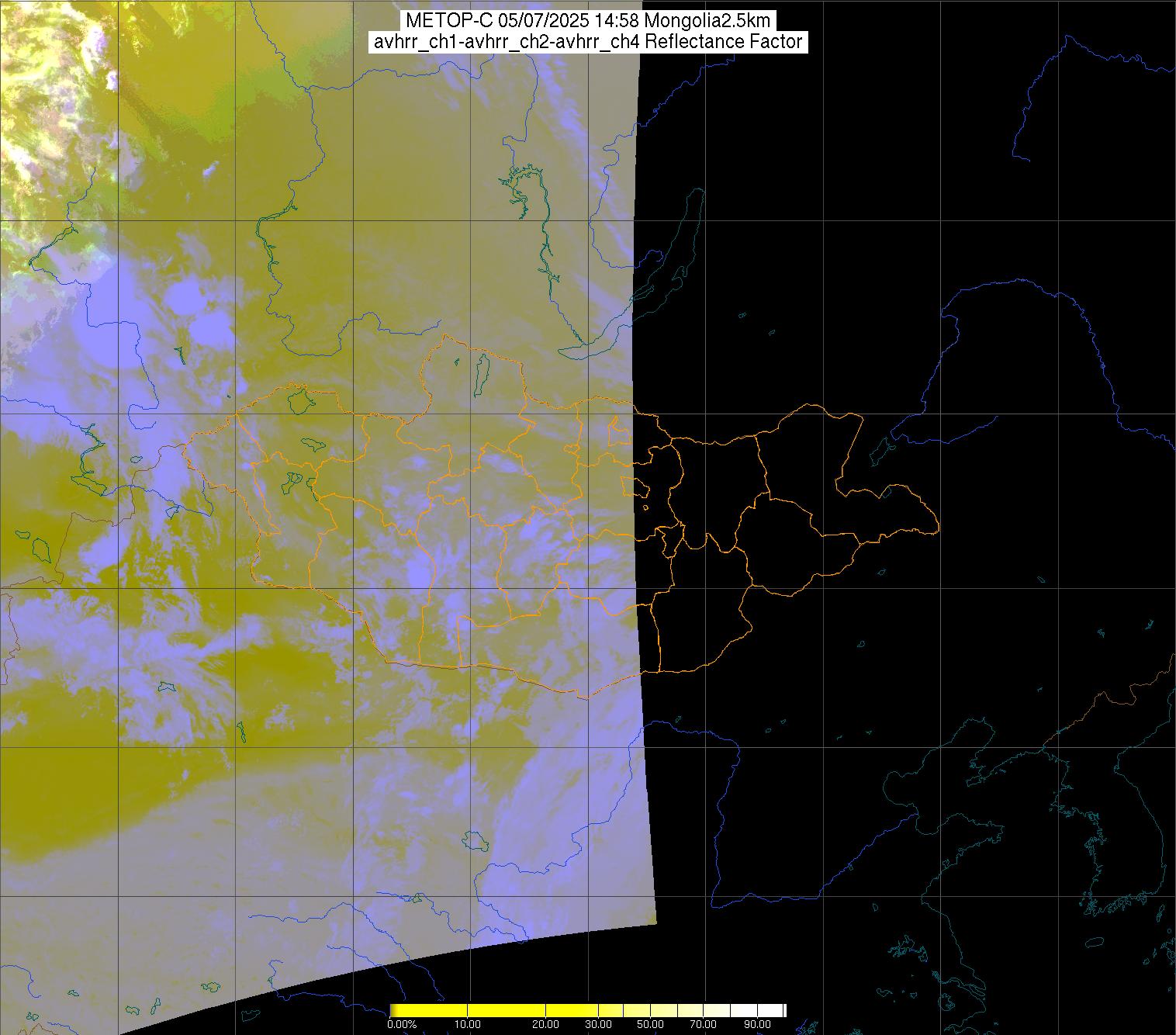Image resolution: width=1176 pixels, height=1035 pixels.
Task: Click the Hulun Lake outline near eastern Mongolia
Action: 881,449
